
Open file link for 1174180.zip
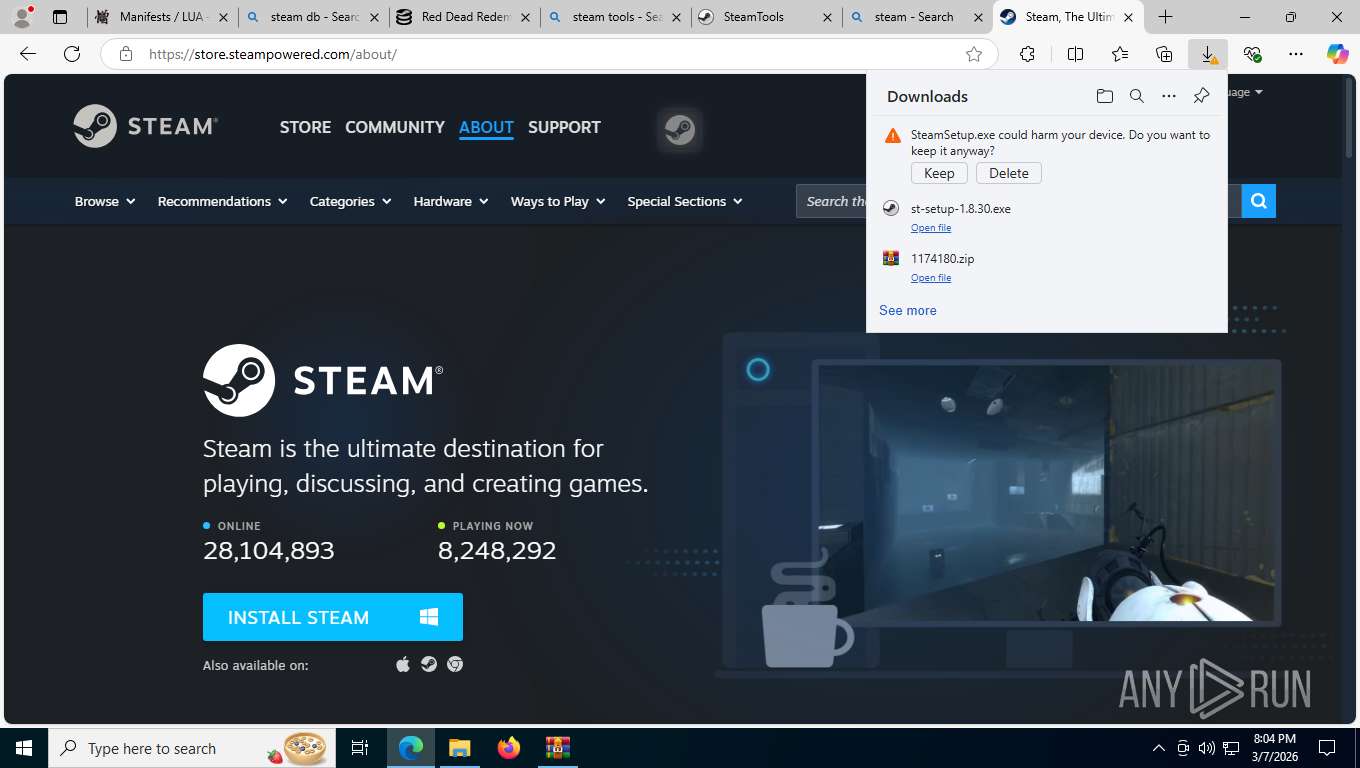click(931, 278)
